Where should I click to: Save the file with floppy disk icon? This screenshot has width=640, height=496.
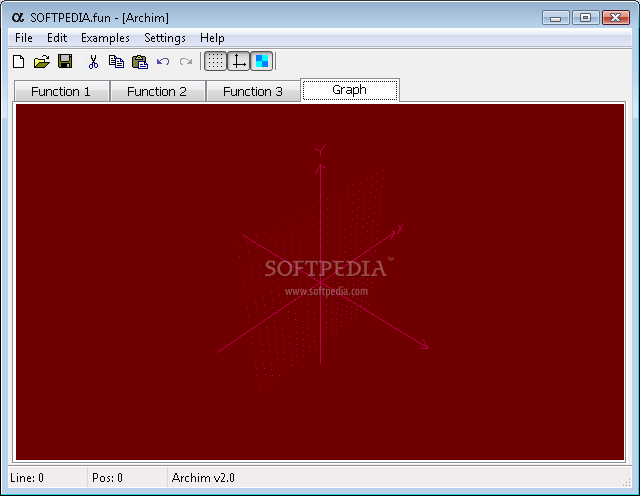(x=65, y=62)
